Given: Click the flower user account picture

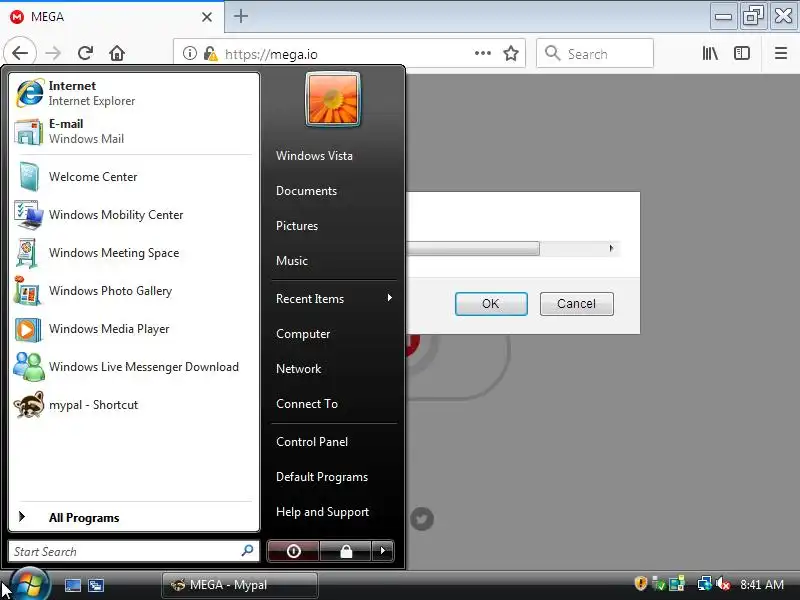Looking at the screenshot, I should (333, 99).
